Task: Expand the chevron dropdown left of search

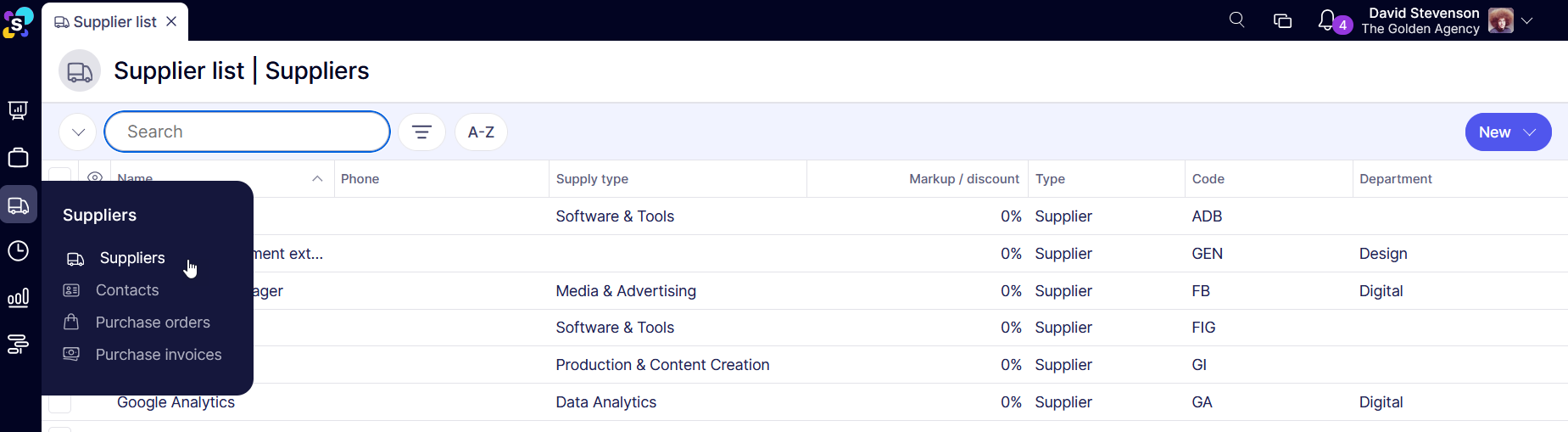Action: coord(78,132)
